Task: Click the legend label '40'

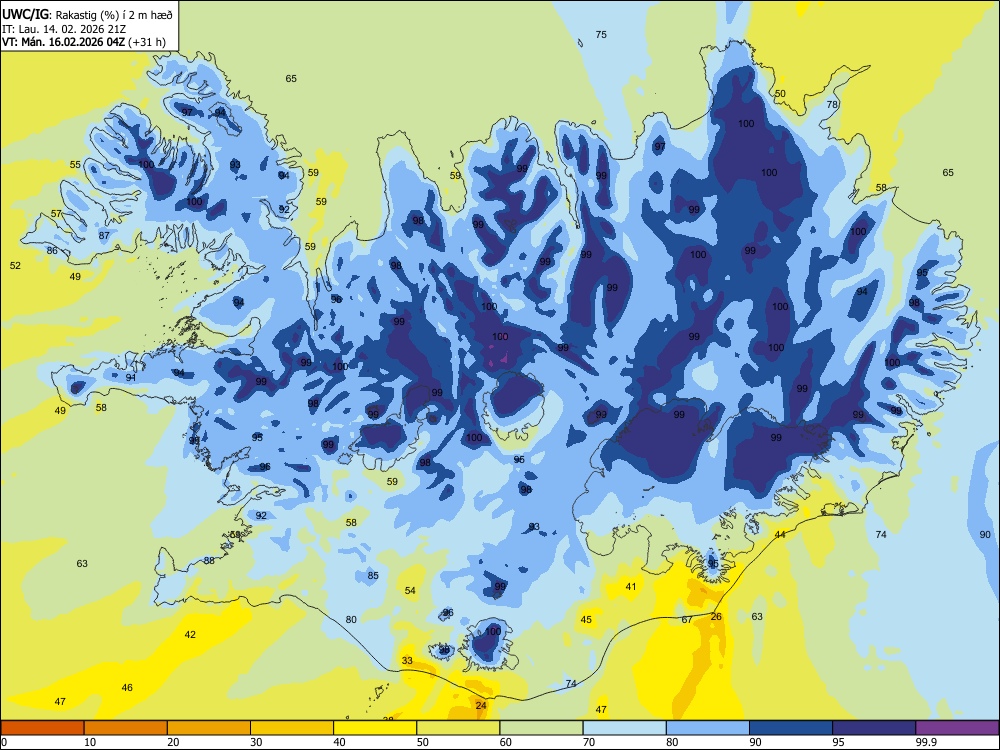Action: [339, 742]
